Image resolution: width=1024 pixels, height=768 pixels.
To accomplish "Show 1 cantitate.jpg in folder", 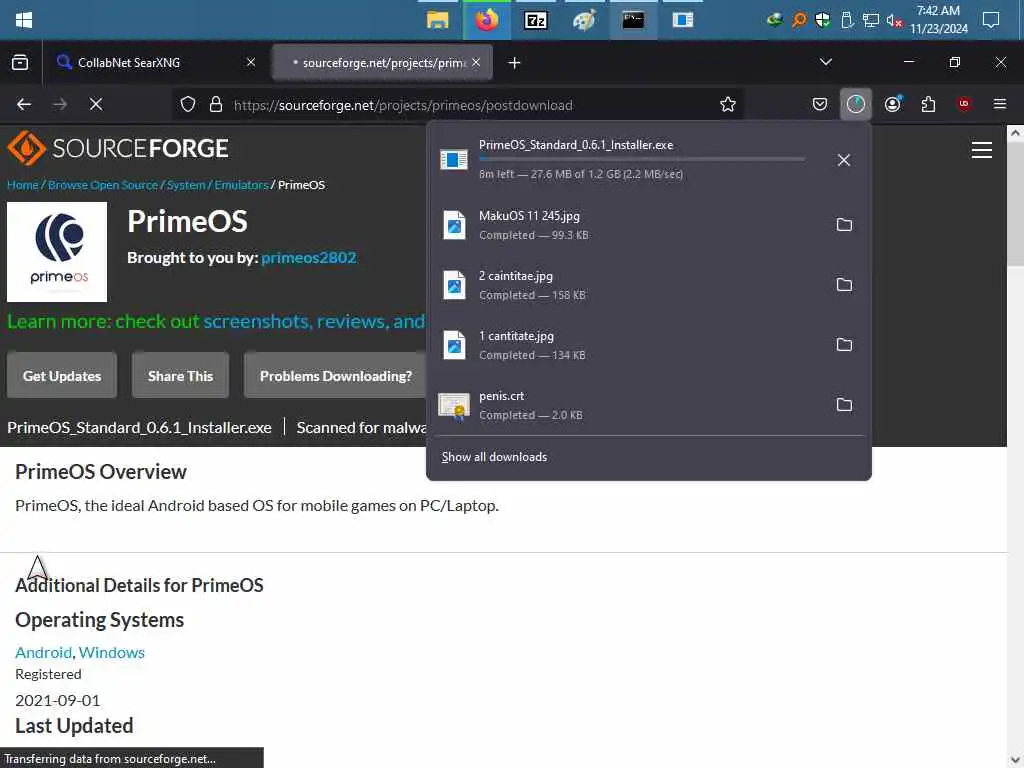I will (x=844, y=345).
